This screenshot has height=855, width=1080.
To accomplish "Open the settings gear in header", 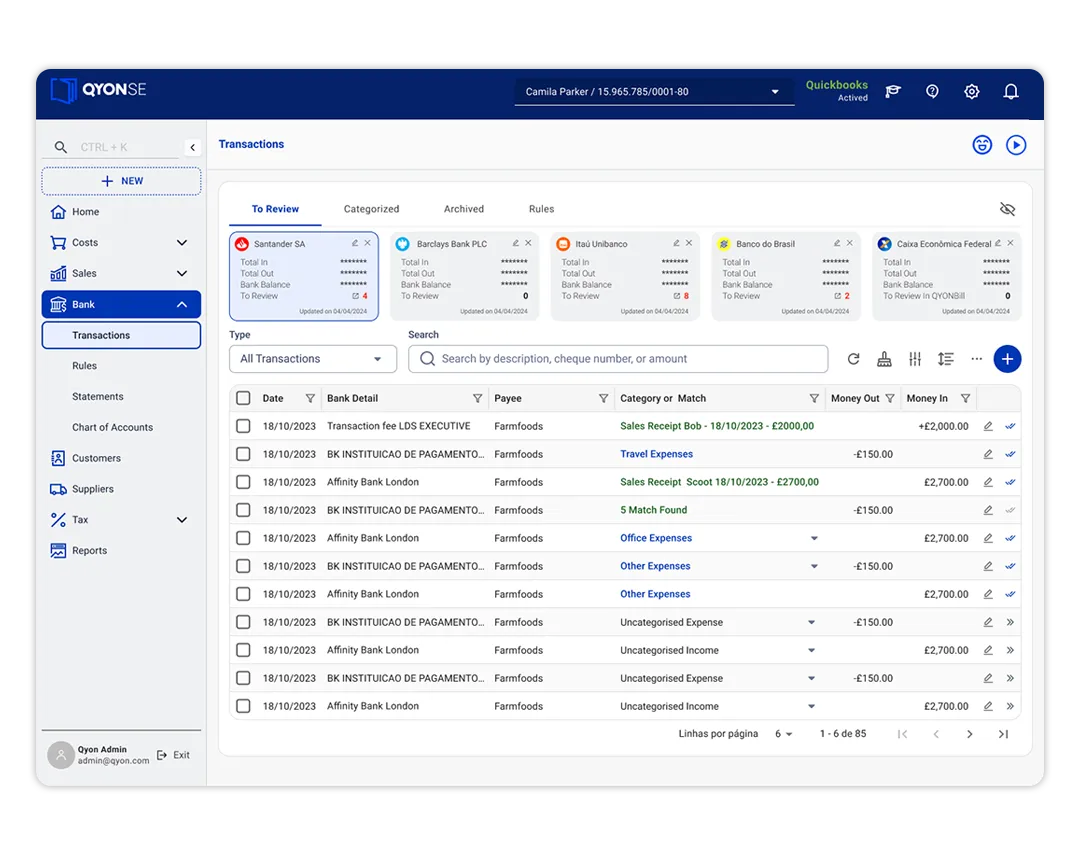I will (x=972, y=92).
